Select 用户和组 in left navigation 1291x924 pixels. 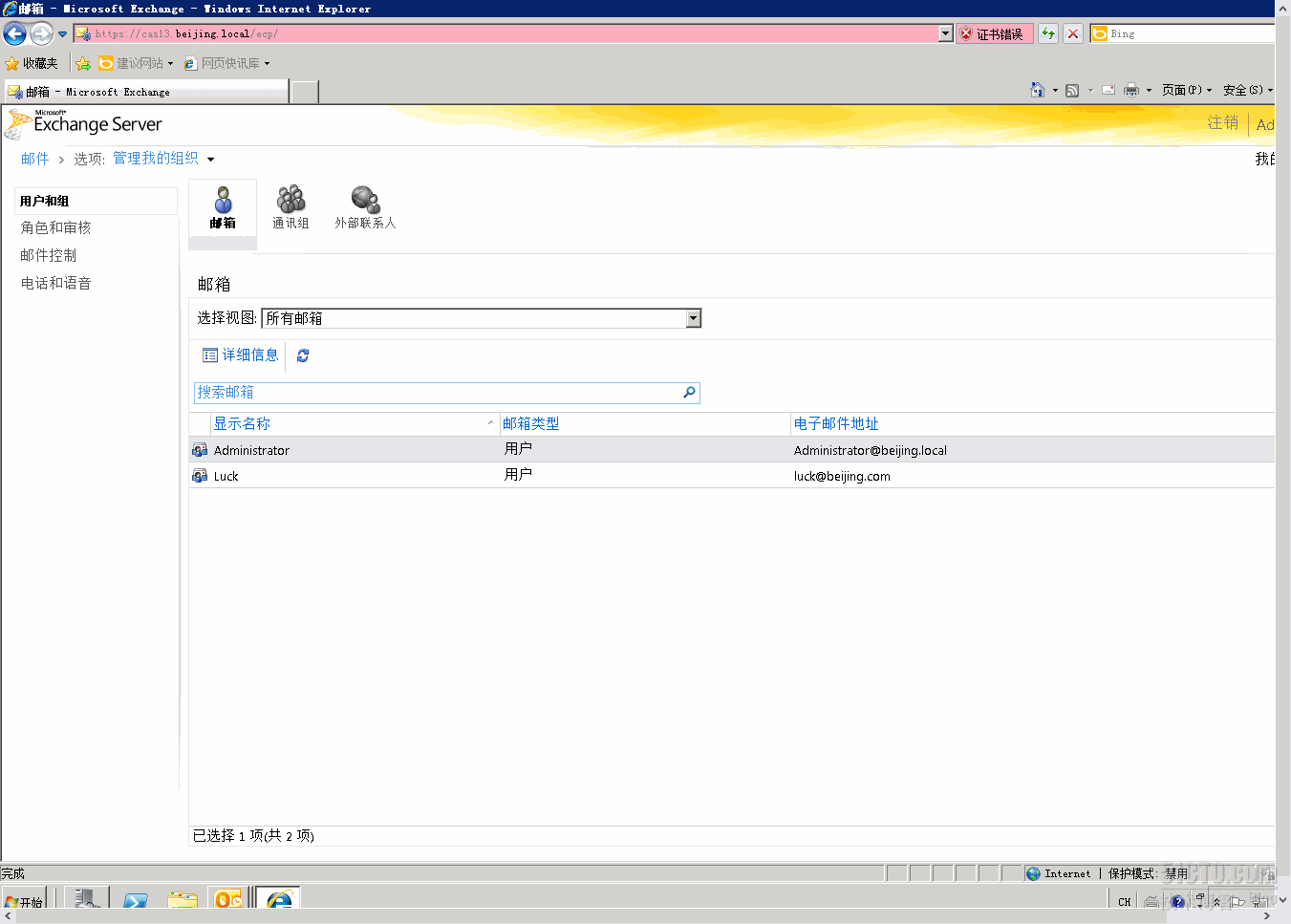click(x=97, y=201)
